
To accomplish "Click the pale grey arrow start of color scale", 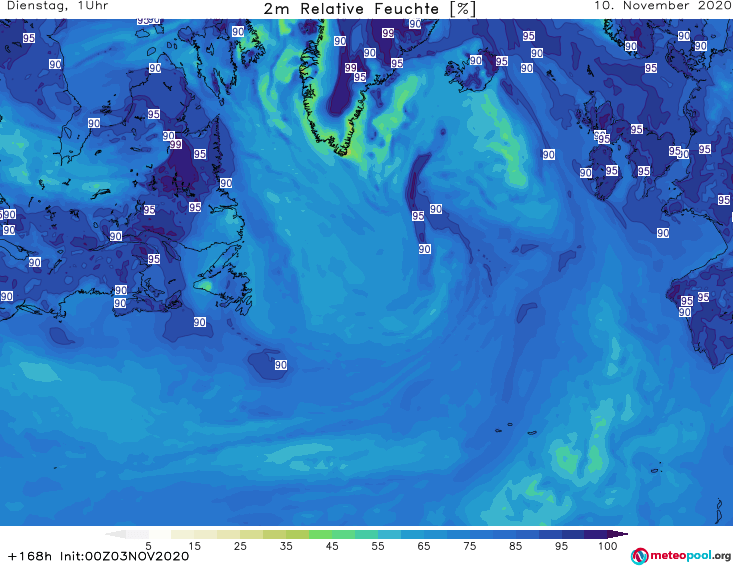I will 115,534.
